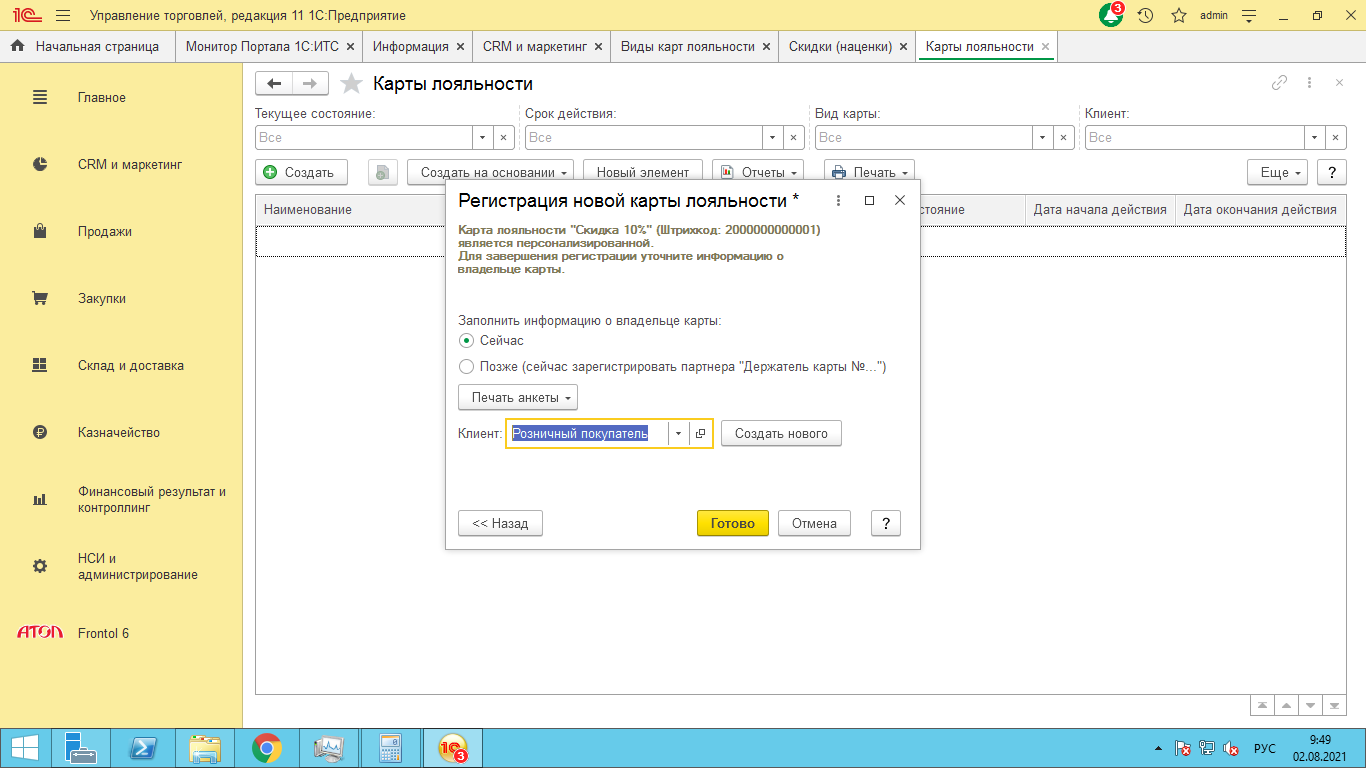Viewport: 1366px width, 768px height.
Task: Click the copy icon next to Создать
Action: click(383, 172)
